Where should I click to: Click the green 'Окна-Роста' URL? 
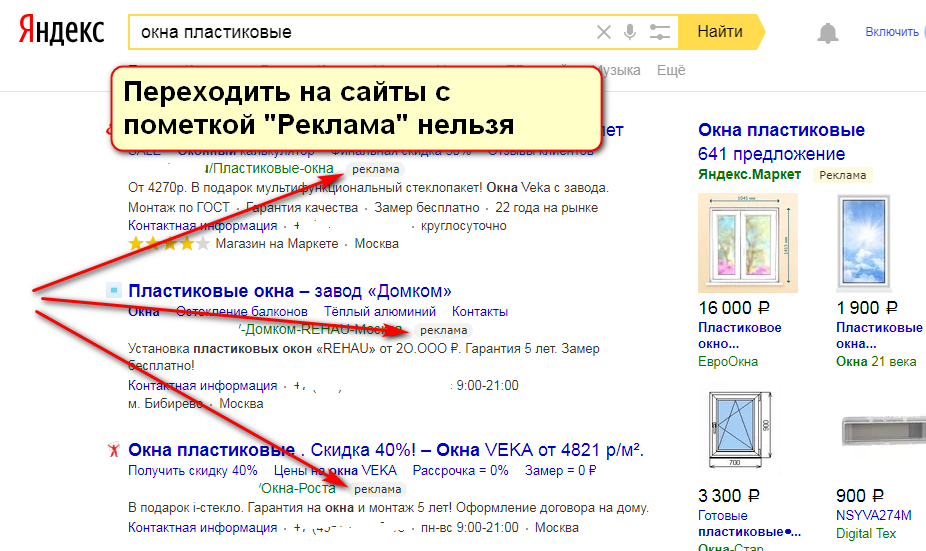click(298, 488)
